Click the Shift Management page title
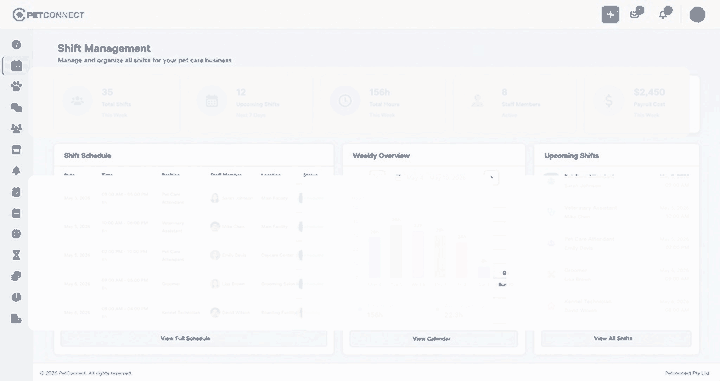 click(x=104, y=48)
